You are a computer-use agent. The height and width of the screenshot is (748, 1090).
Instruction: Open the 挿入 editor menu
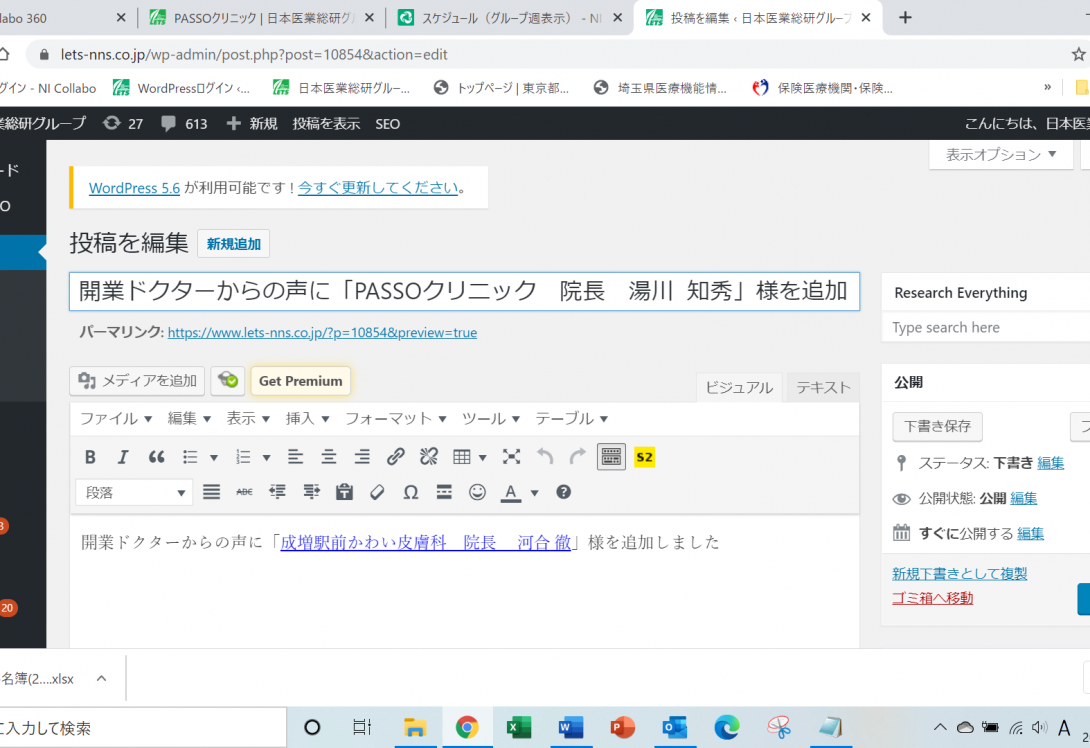307,418
